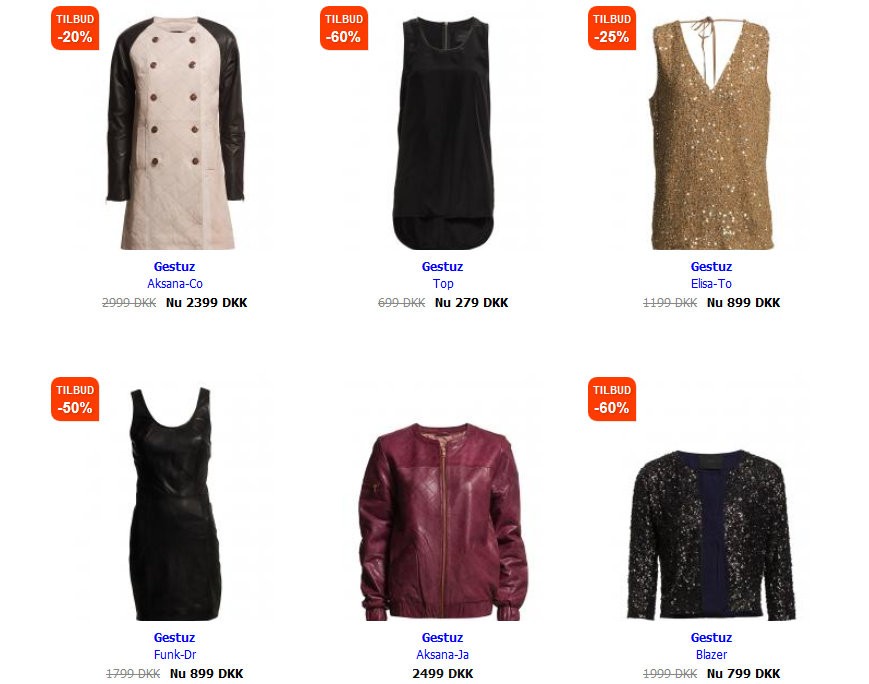Open the sequin blazer product image
This screenshot has width=869, height=684.
point(712,535)
